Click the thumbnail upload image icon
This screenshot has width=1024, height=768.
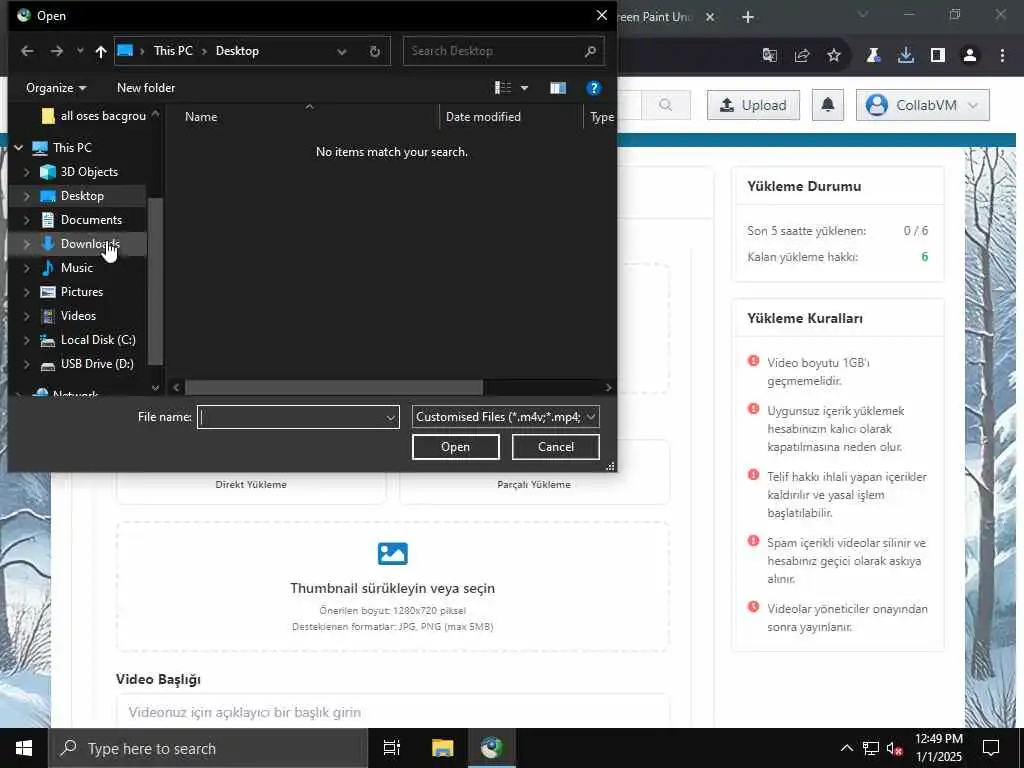coord(392,554)
